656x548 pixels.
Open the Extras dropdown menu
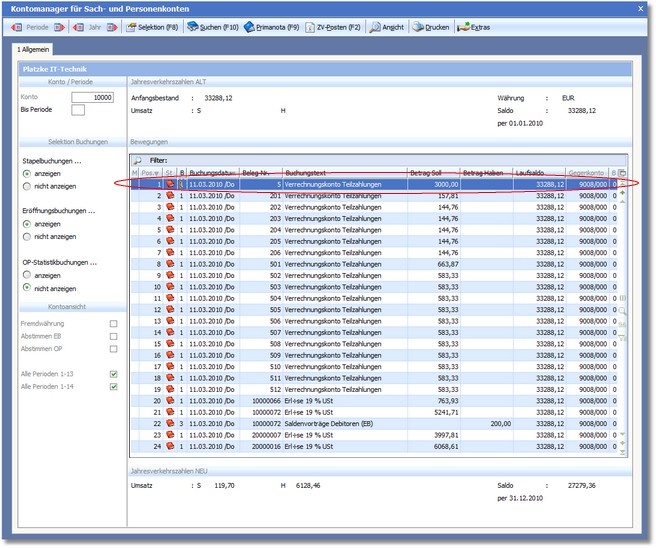coord(473,27)
